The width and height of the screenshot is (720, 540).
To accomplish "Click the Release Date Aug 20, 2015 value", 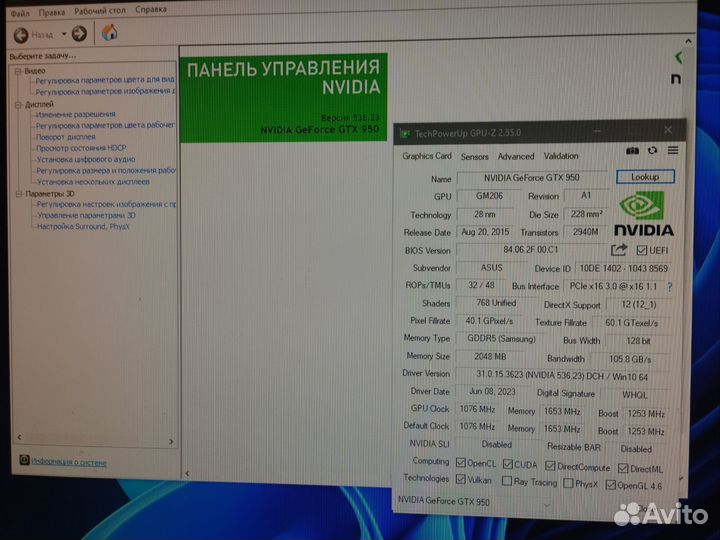I will pyautogui.click(x=485, y=232).
